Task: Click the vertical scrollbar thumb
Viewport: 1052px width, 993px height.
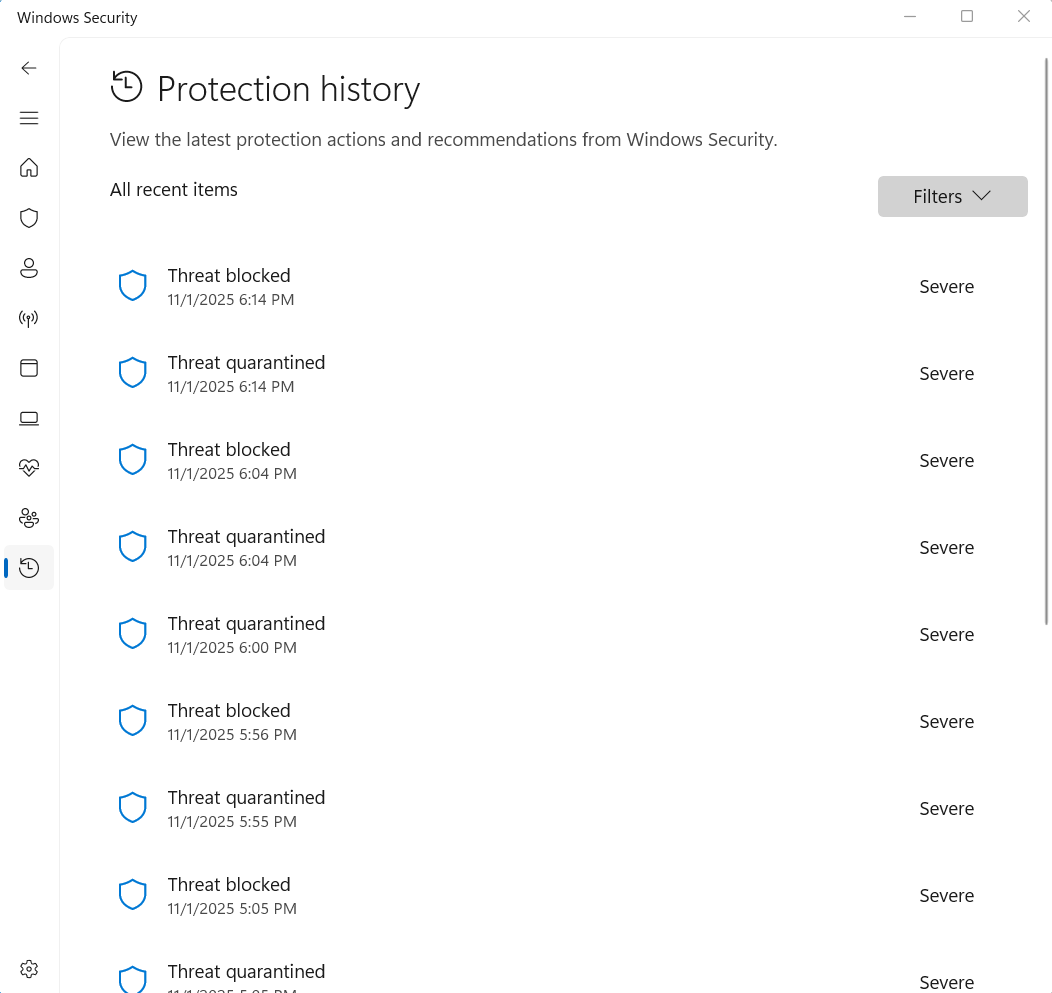Action: click(1046, 340)
